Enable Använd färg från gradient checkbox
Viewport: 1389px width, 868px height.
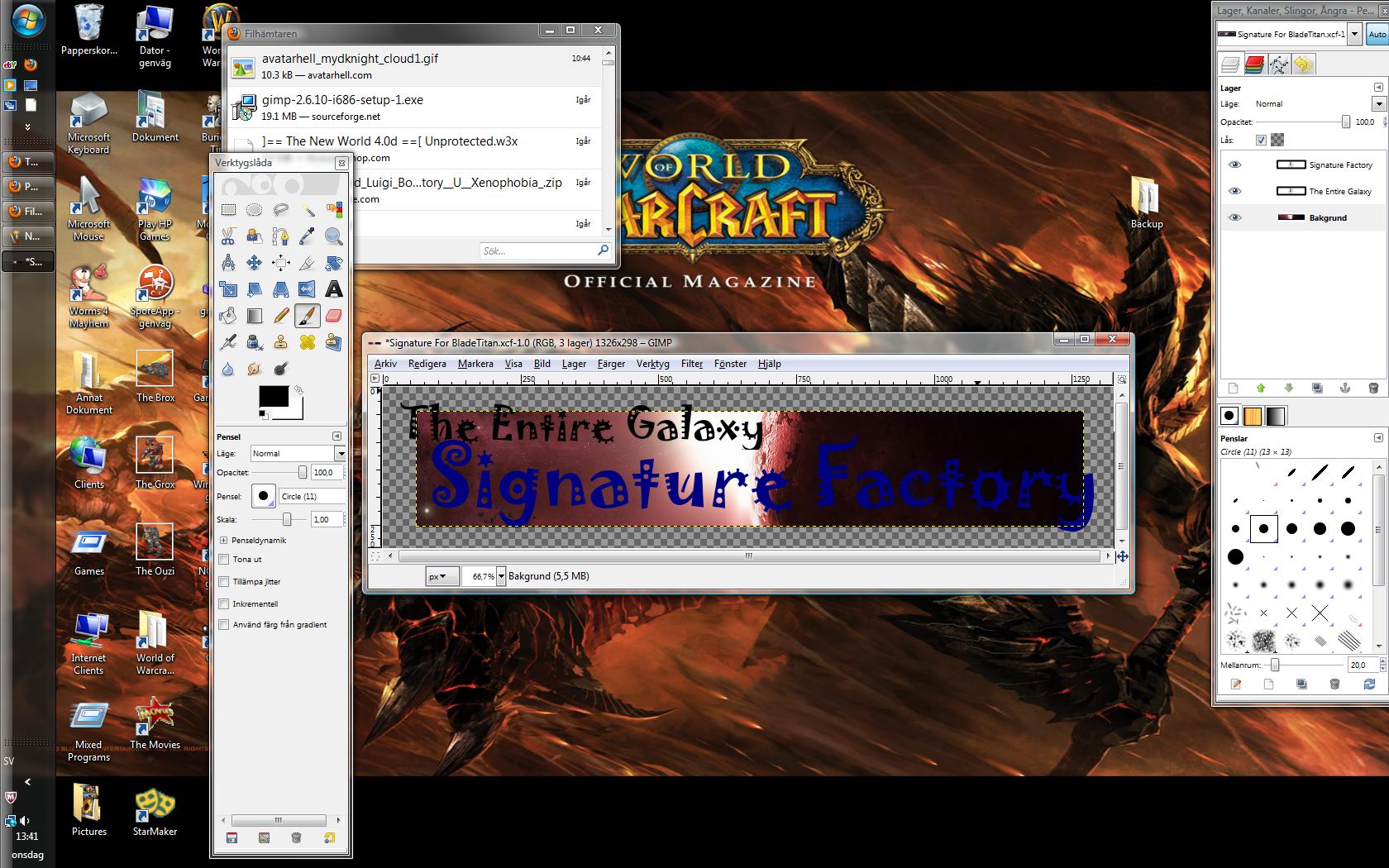pos(223,625)
